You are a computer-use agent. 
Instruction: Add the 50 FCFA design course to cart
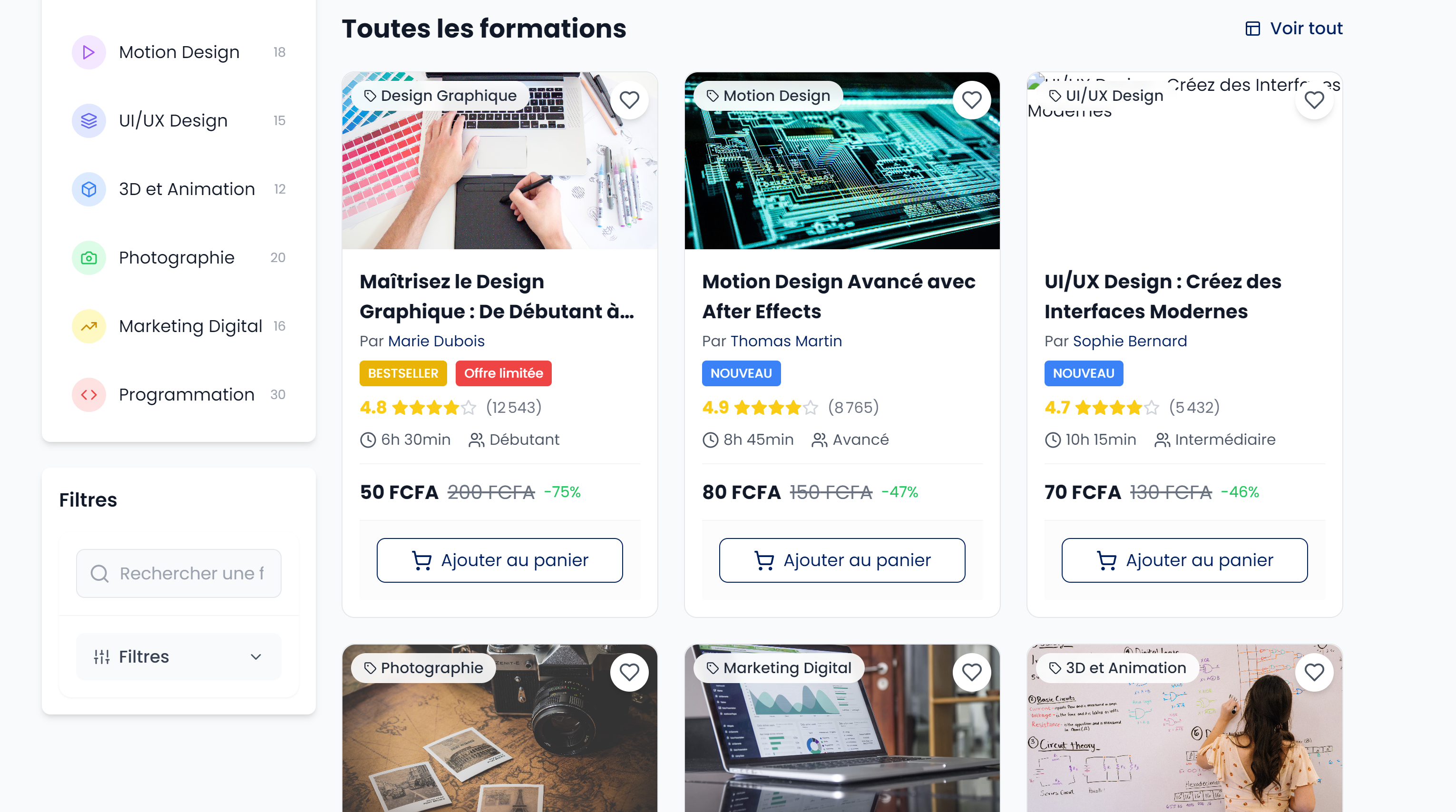(x=499, y=560)
